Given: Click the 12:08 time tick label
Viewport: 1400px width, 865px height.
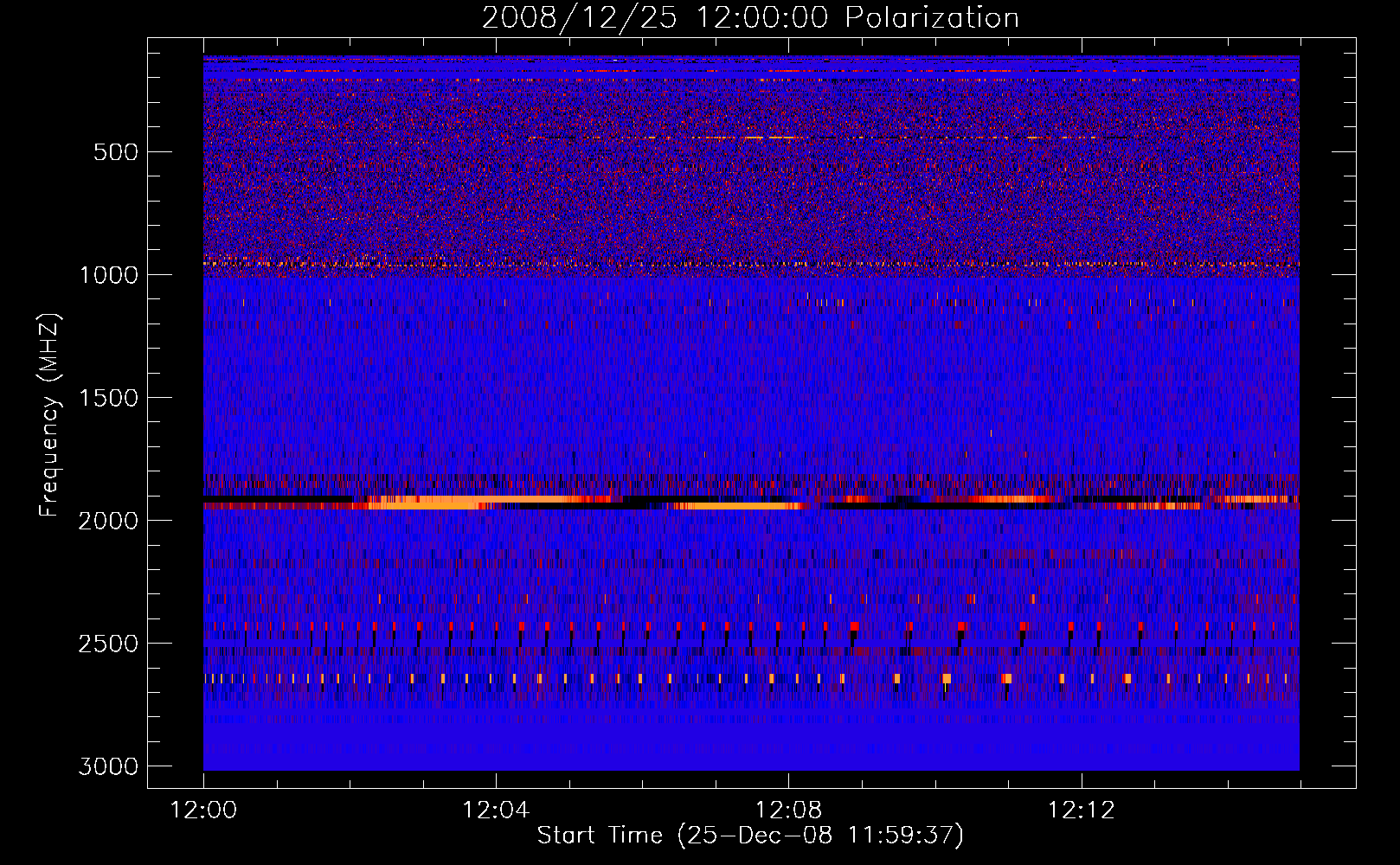Looking at the screenshot, I should click(x=788, y=811).
